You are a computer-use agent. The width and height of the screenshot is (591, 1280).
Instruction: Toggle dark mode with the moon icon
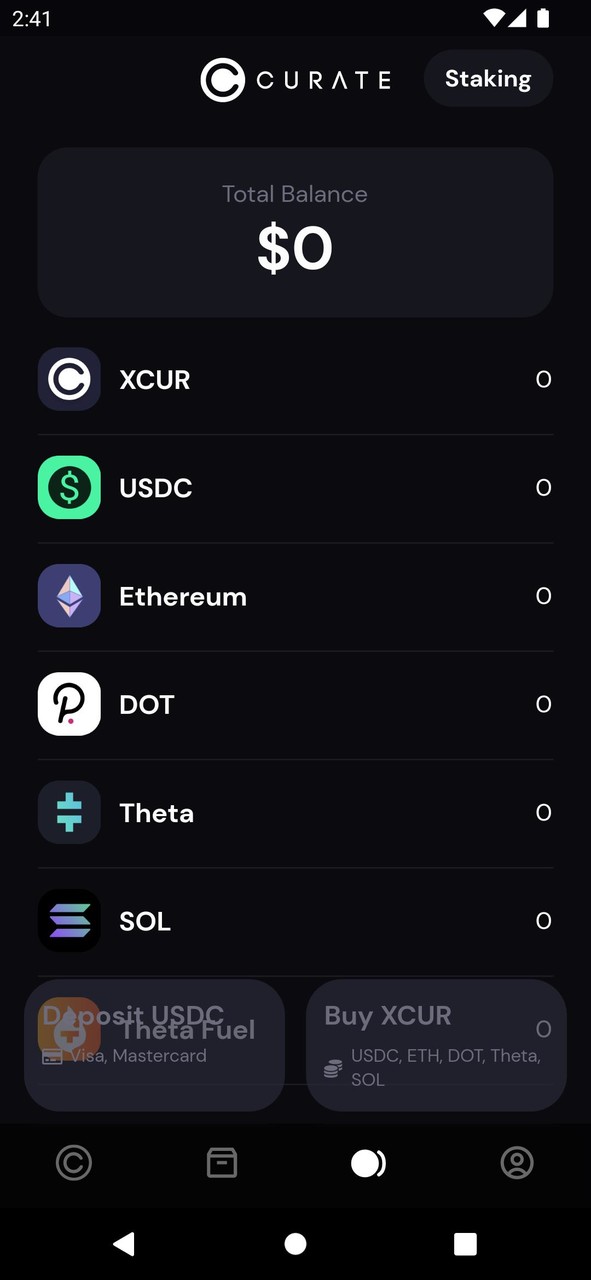click(x=369, y=1163)
